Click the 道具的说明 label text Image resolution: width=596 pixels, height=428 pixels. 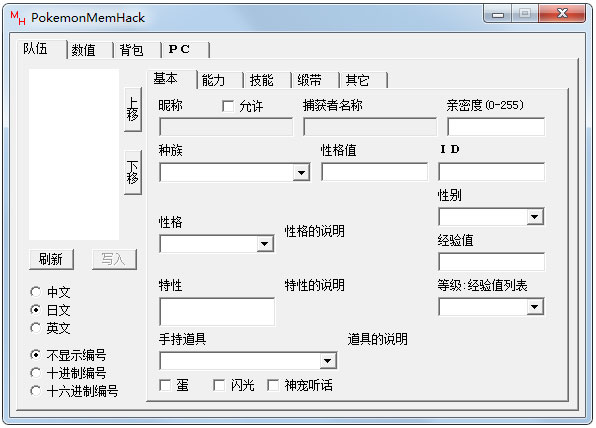(x=377, y=339)
